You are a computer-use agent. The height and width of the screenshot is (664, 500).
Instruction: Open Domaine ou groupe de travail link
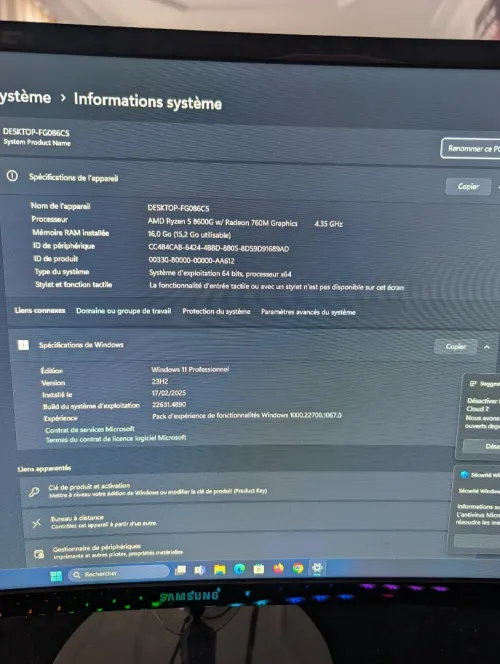pyautogui.click(x=124, y=311)
